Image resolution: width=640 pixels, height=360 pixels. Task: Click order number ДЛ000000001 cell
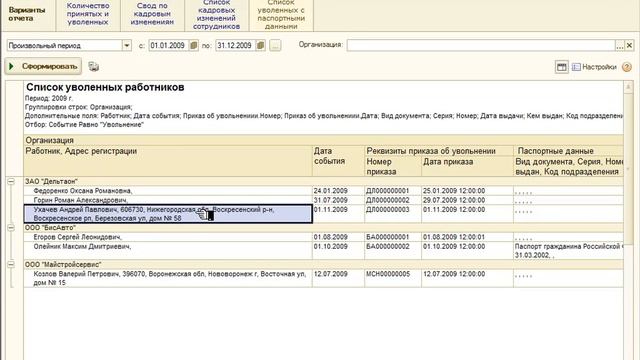393,191
